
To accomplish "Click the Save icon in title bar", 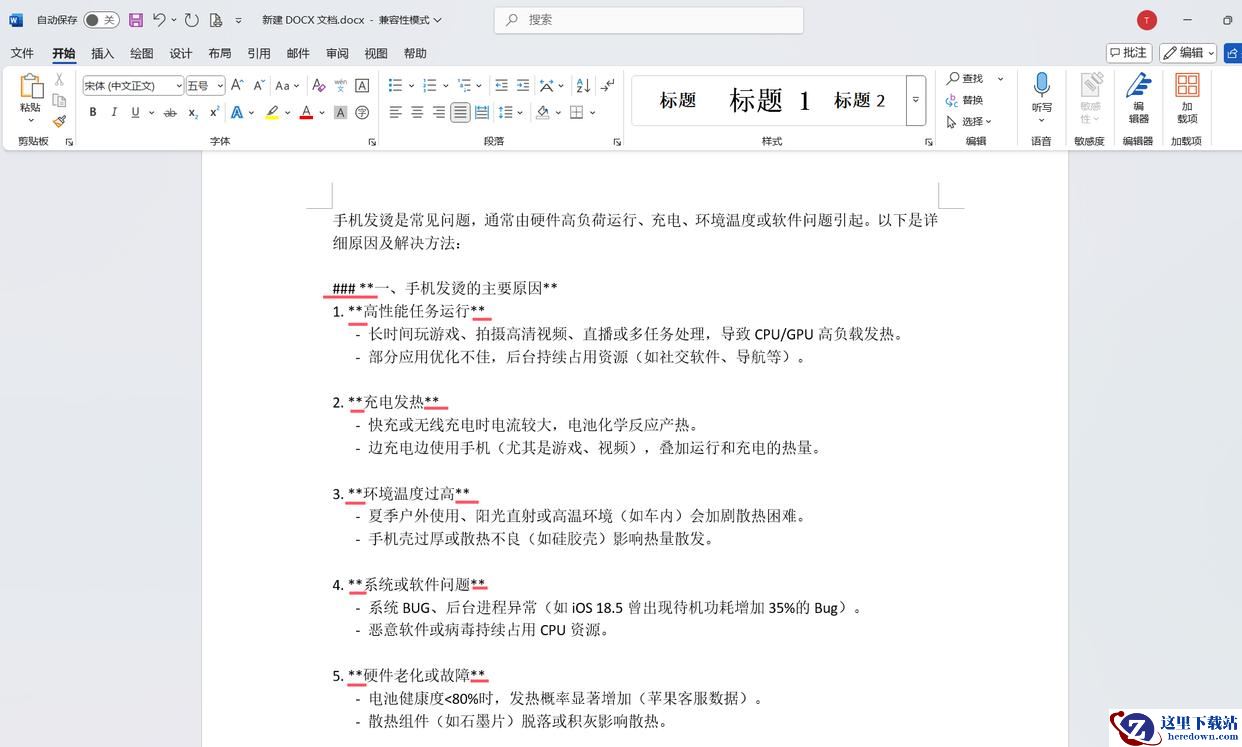I will 136,20.
